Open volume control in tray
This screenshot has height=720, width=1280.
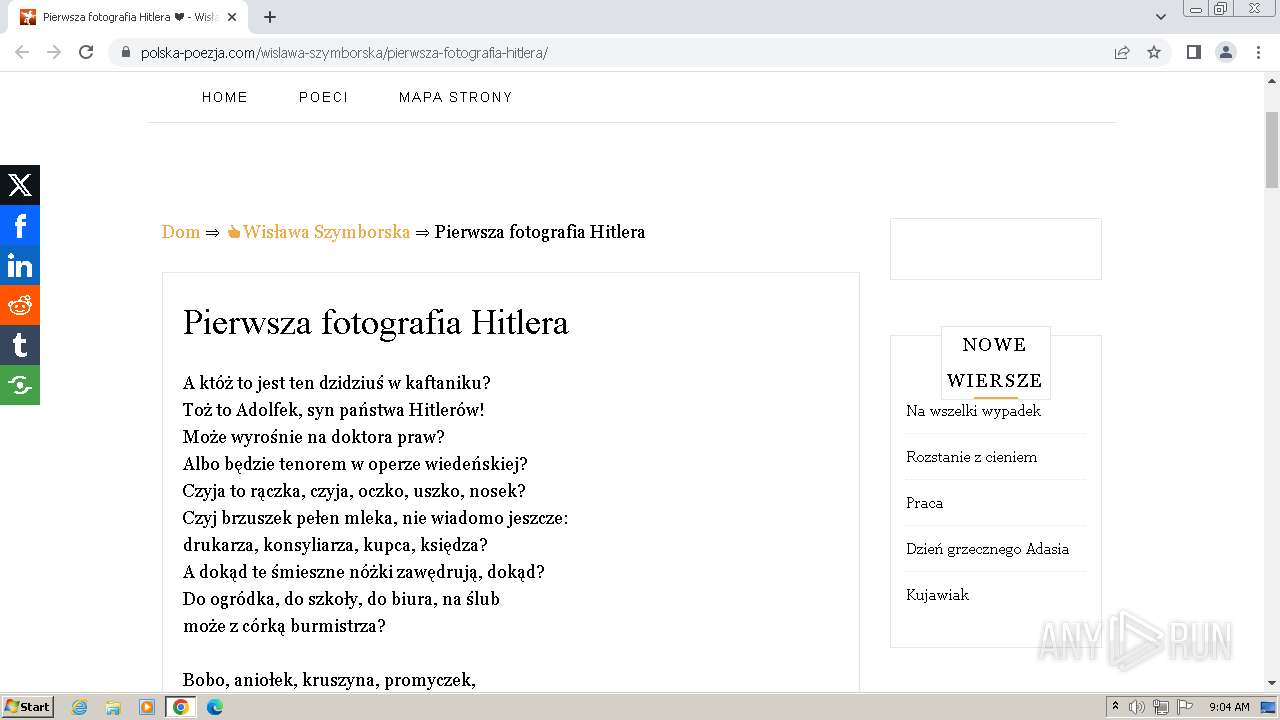click(x=1137, y=707)
